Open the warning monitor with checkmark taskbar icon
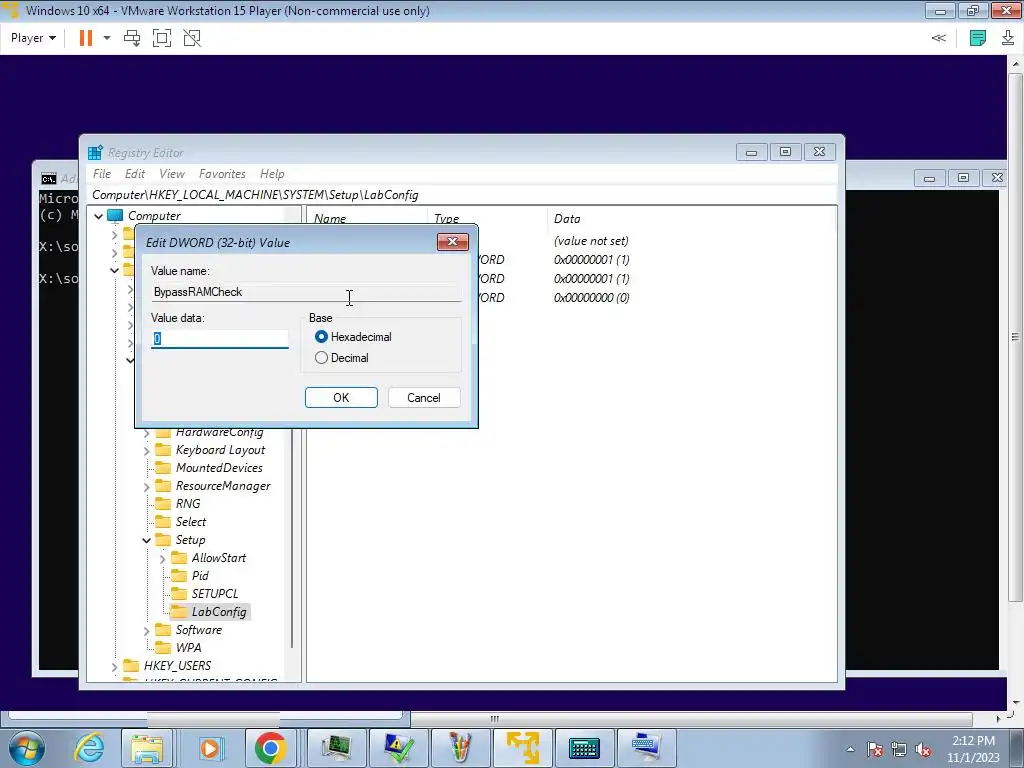The image size is (1024, 768). [398, 748]
